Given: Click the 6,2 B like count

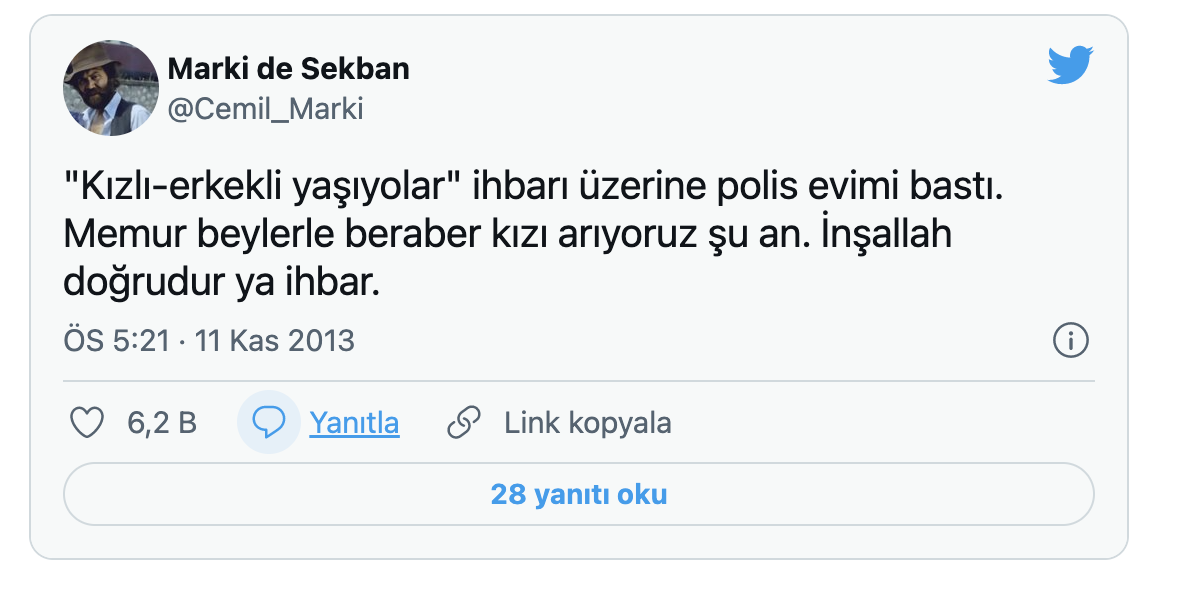Looking at the screenshot, I should click(x=161, y=422).
